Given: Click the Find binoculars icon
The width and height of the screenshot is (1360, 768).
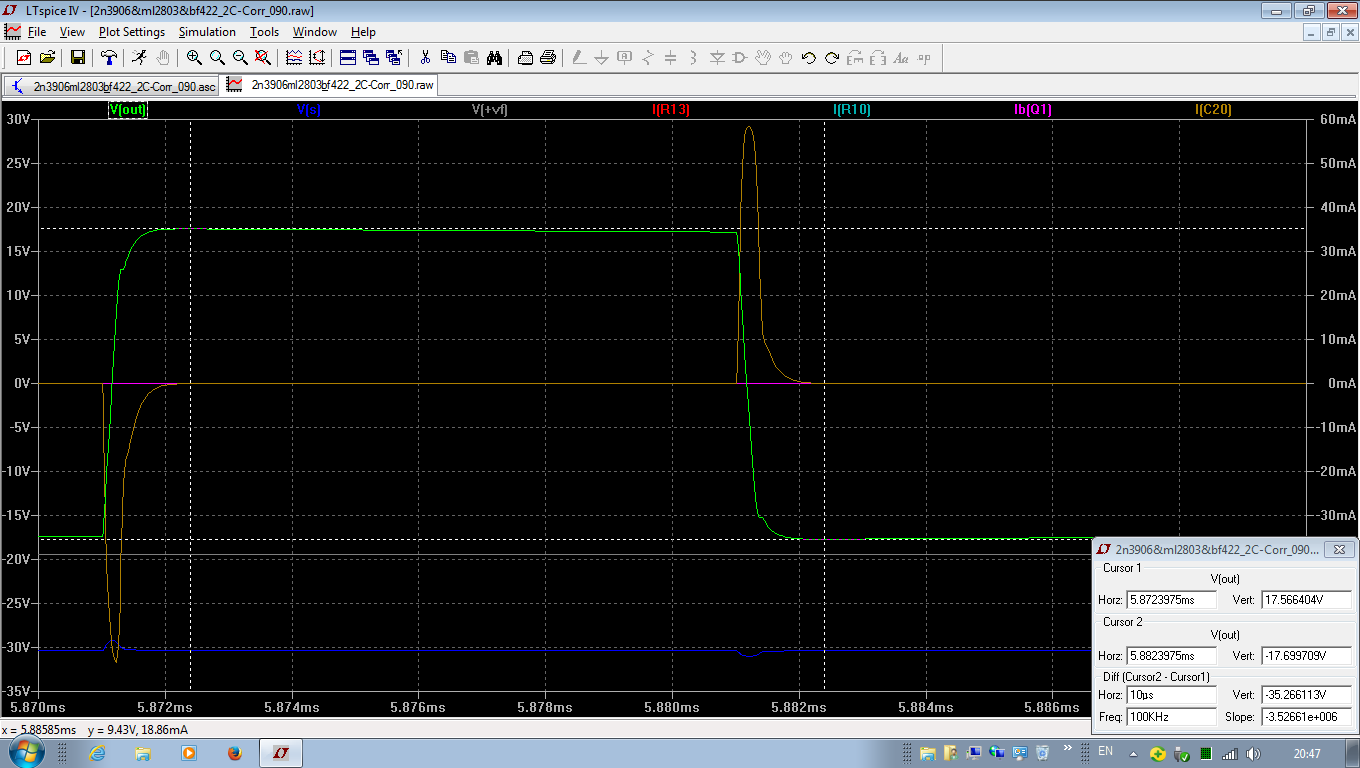Looking at the screenshot, I should point(494,58).
